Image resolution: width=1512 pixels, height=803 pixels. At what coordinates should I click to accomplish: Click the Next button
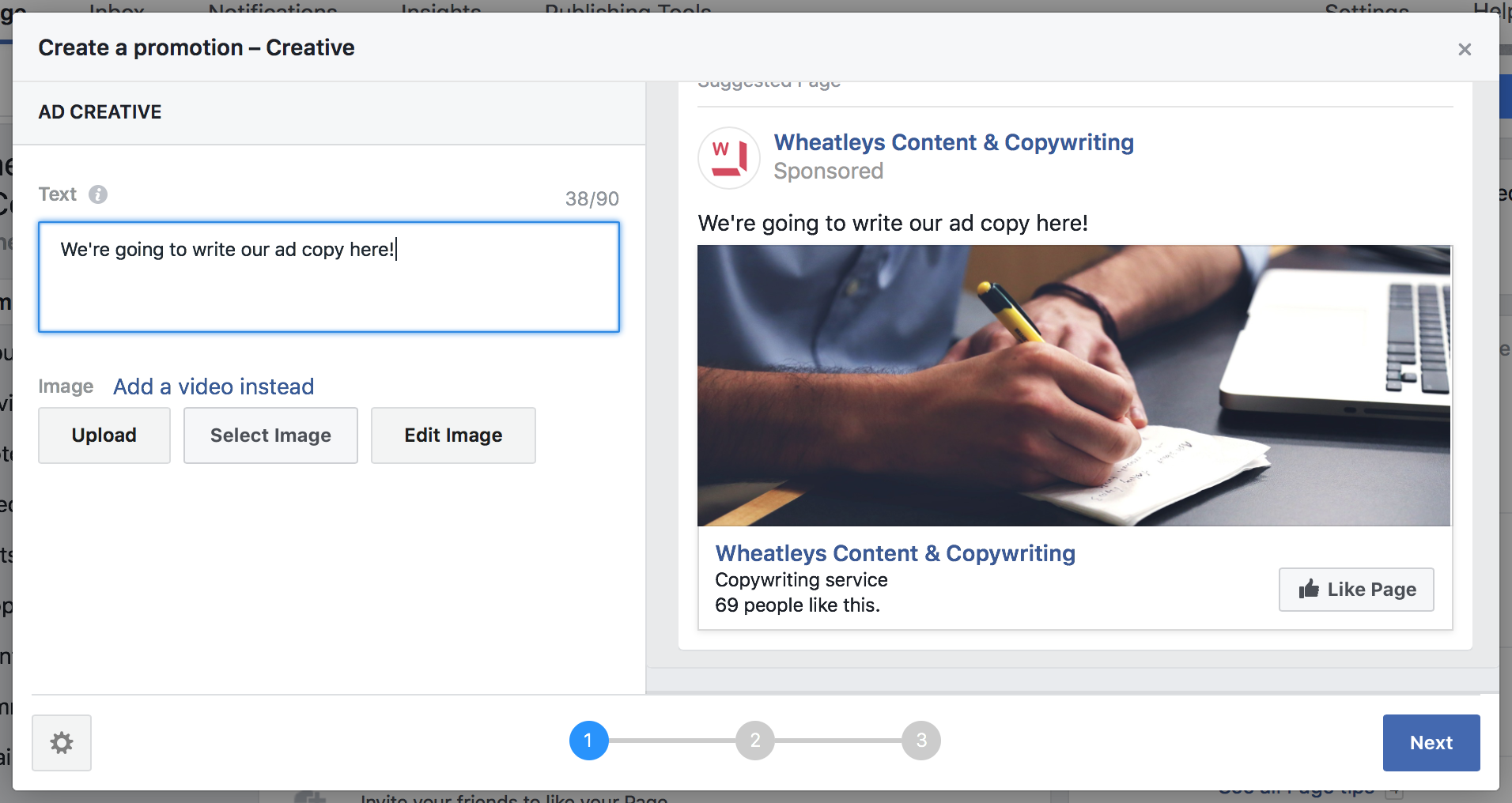click(1431, 743)
